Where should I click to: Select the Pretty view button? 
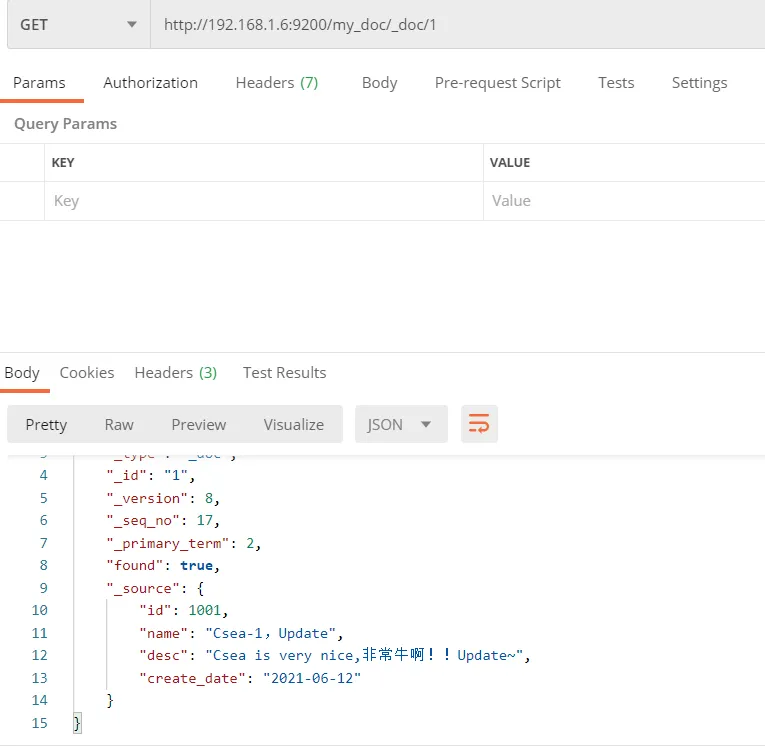point(46,424)
